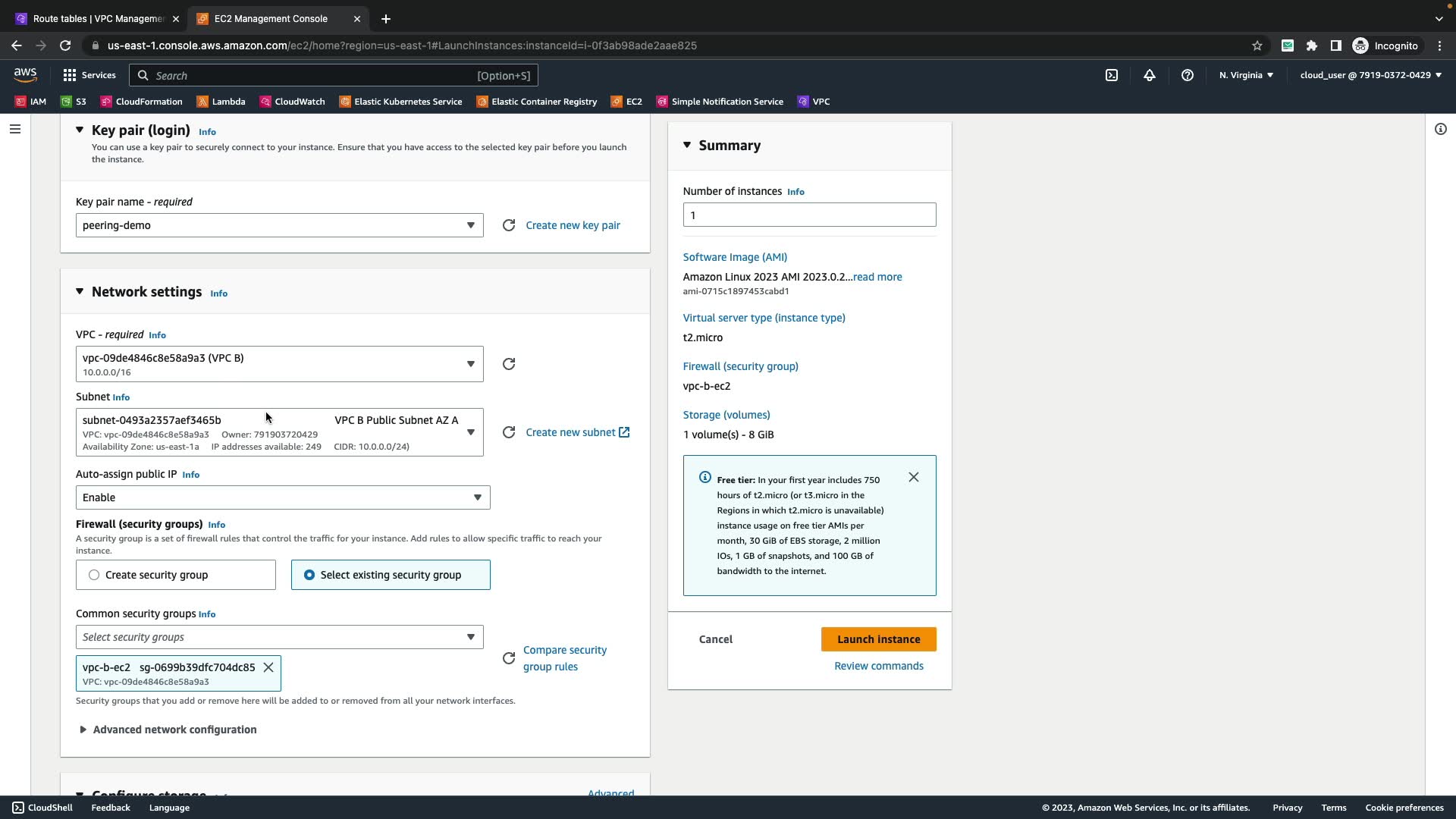The width and height of the screenshot is (1456, 819).
Task: Refresh the key pair list
Action: [x=509, y=225]
